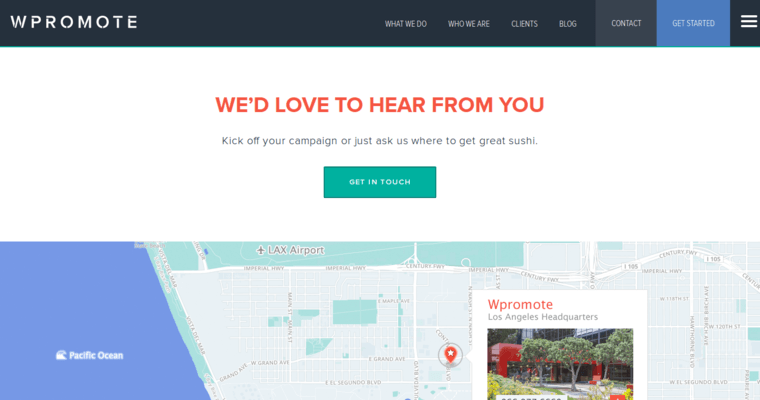760x400 pixels.
Task: Open the WHO WE ARE menu
Action: pos(469,24)
